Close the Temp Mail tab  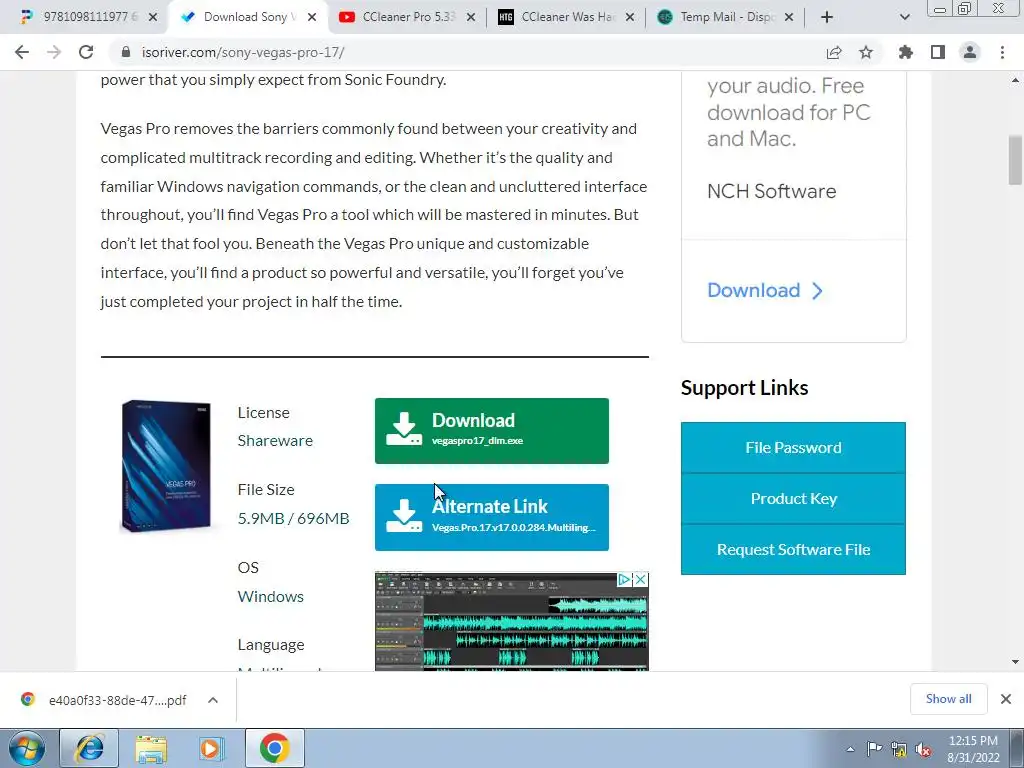(789, 18)
